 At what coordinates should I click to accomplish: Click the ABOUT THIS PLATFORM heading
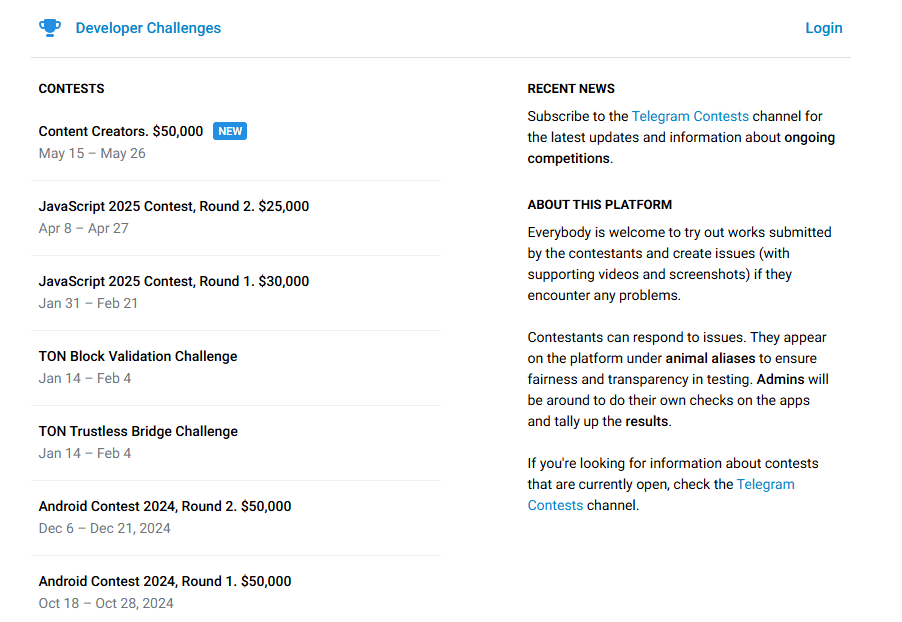pyautogui.click(x=600, y=205)
